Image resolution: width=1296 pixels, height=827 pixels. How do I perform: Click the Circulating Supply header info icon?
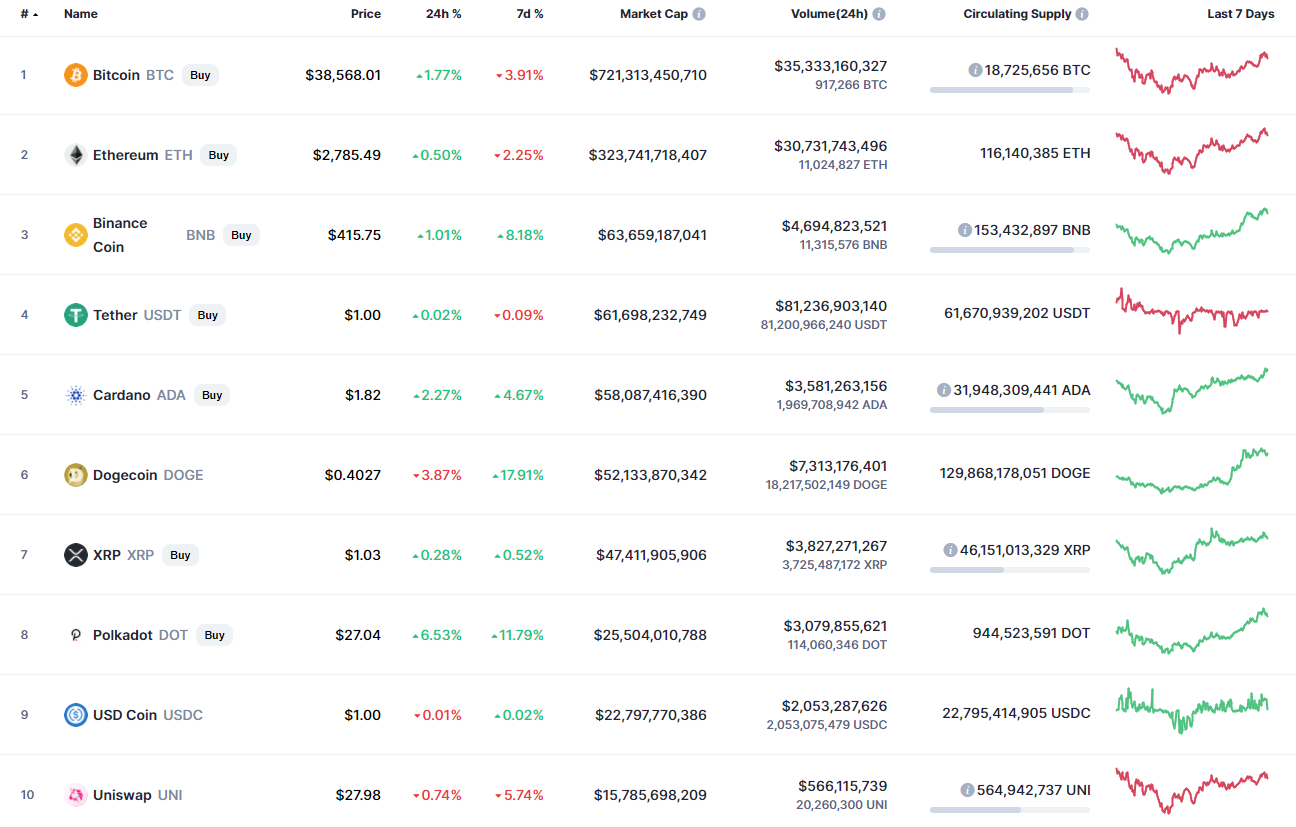coord(1082,14)
